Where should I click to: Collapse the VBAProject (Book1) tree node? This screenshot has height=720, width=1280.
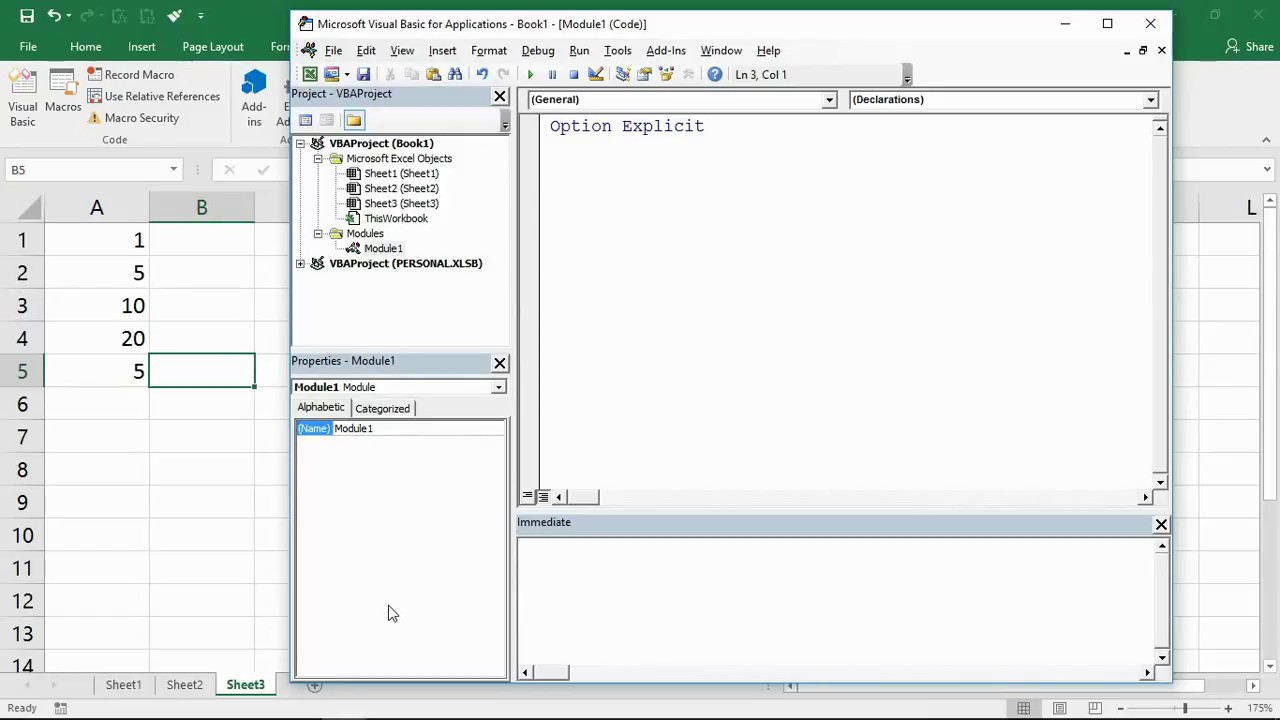click(x=301, y=144)
